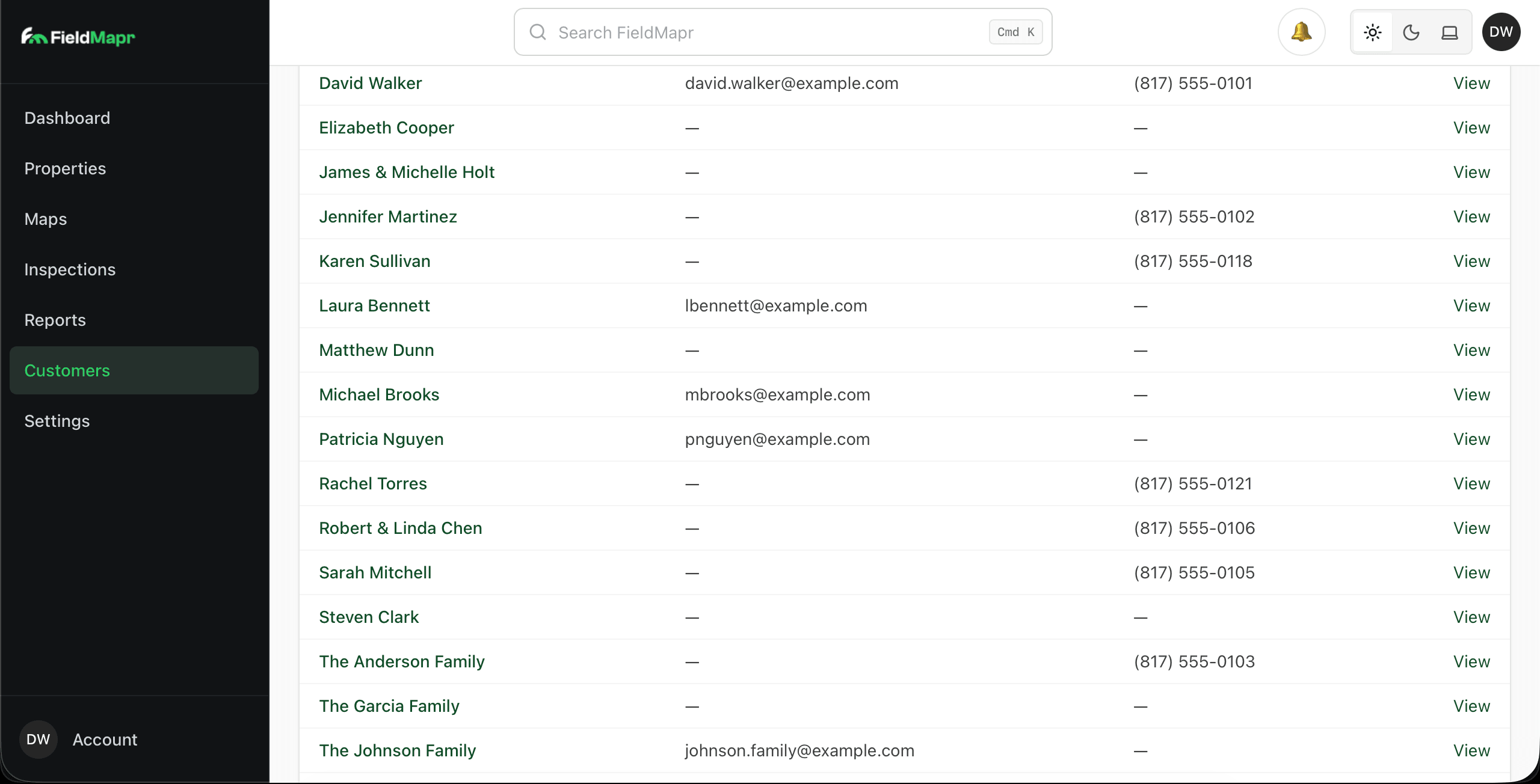Open Laura Bennett customer

375,305
